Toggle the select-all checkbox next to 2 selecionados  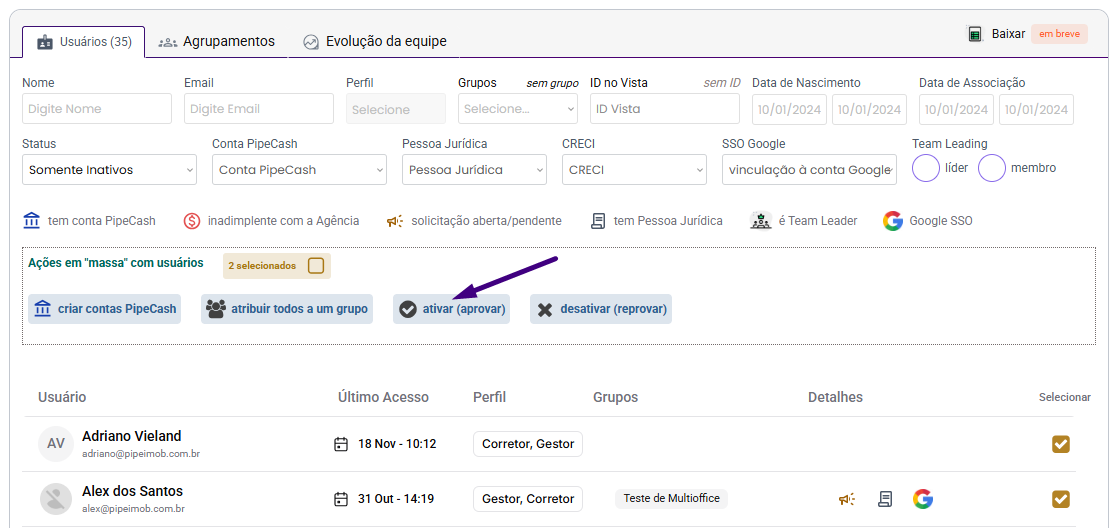pyautogui.click(x=316, y=266)
